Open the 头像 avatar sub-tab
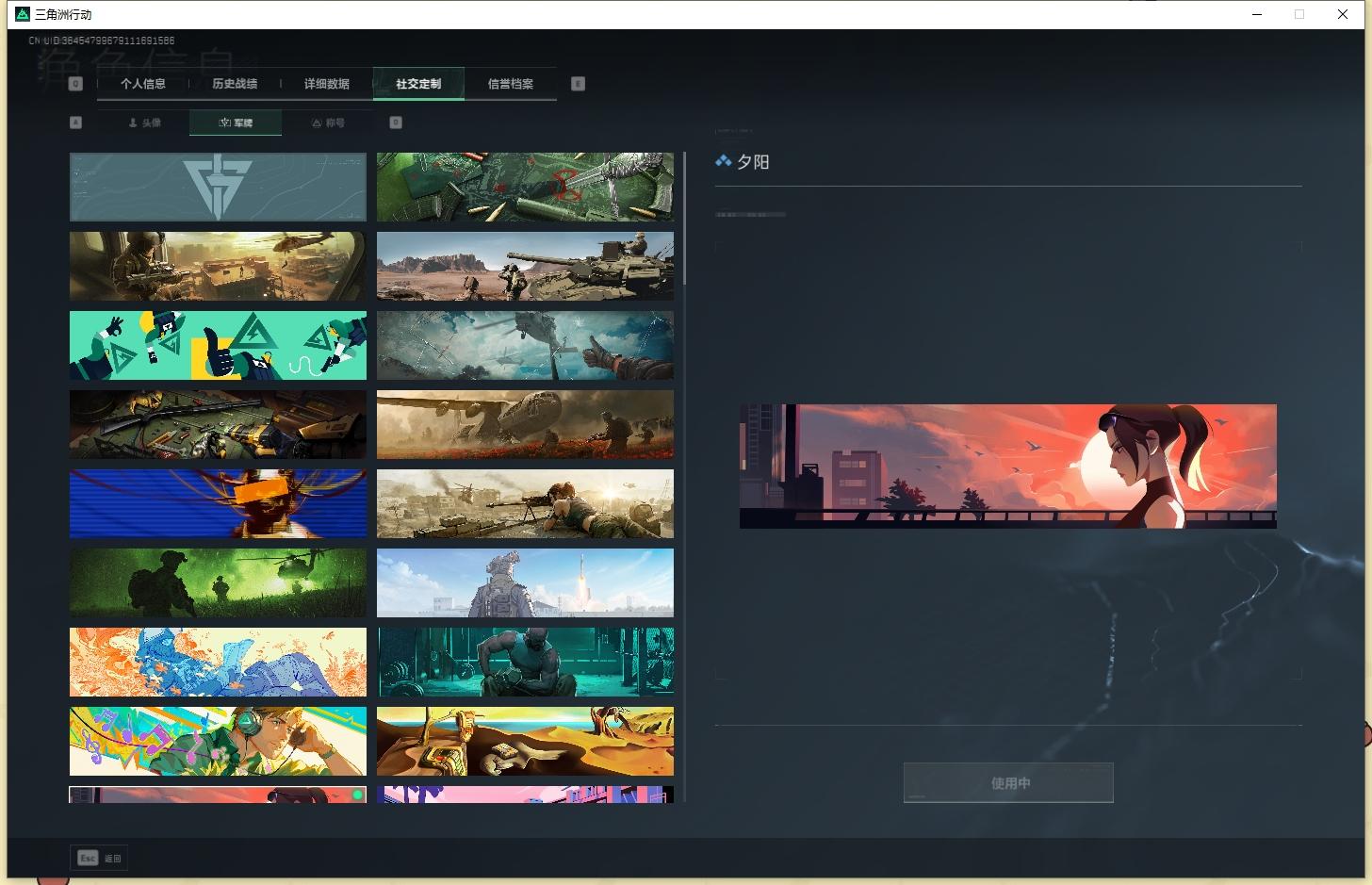 145,123
